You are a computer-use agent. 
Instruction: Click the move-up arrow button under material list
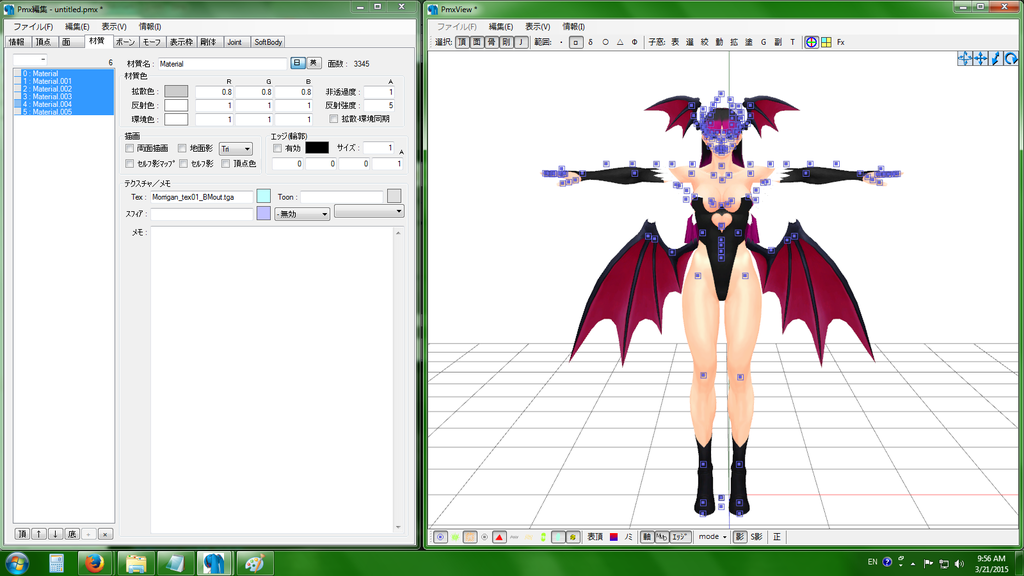38,534
